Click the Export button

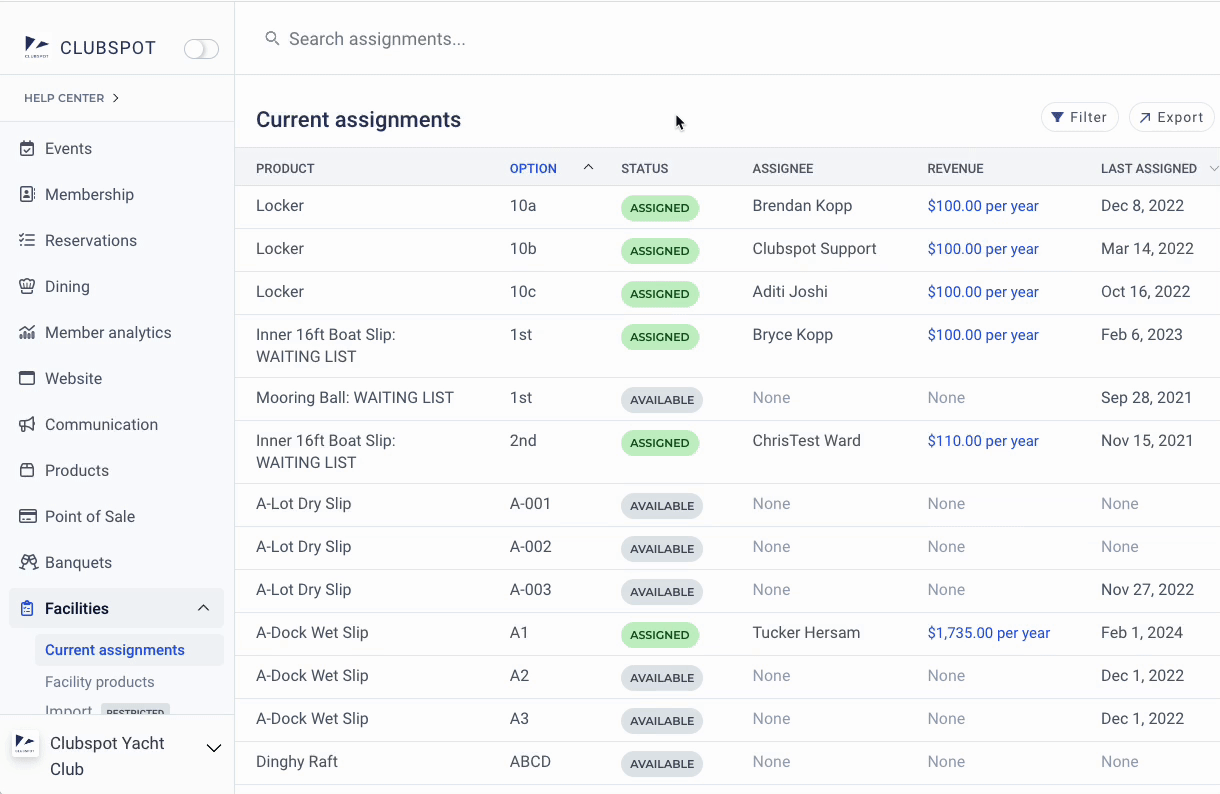click(x=1170, y=117)
